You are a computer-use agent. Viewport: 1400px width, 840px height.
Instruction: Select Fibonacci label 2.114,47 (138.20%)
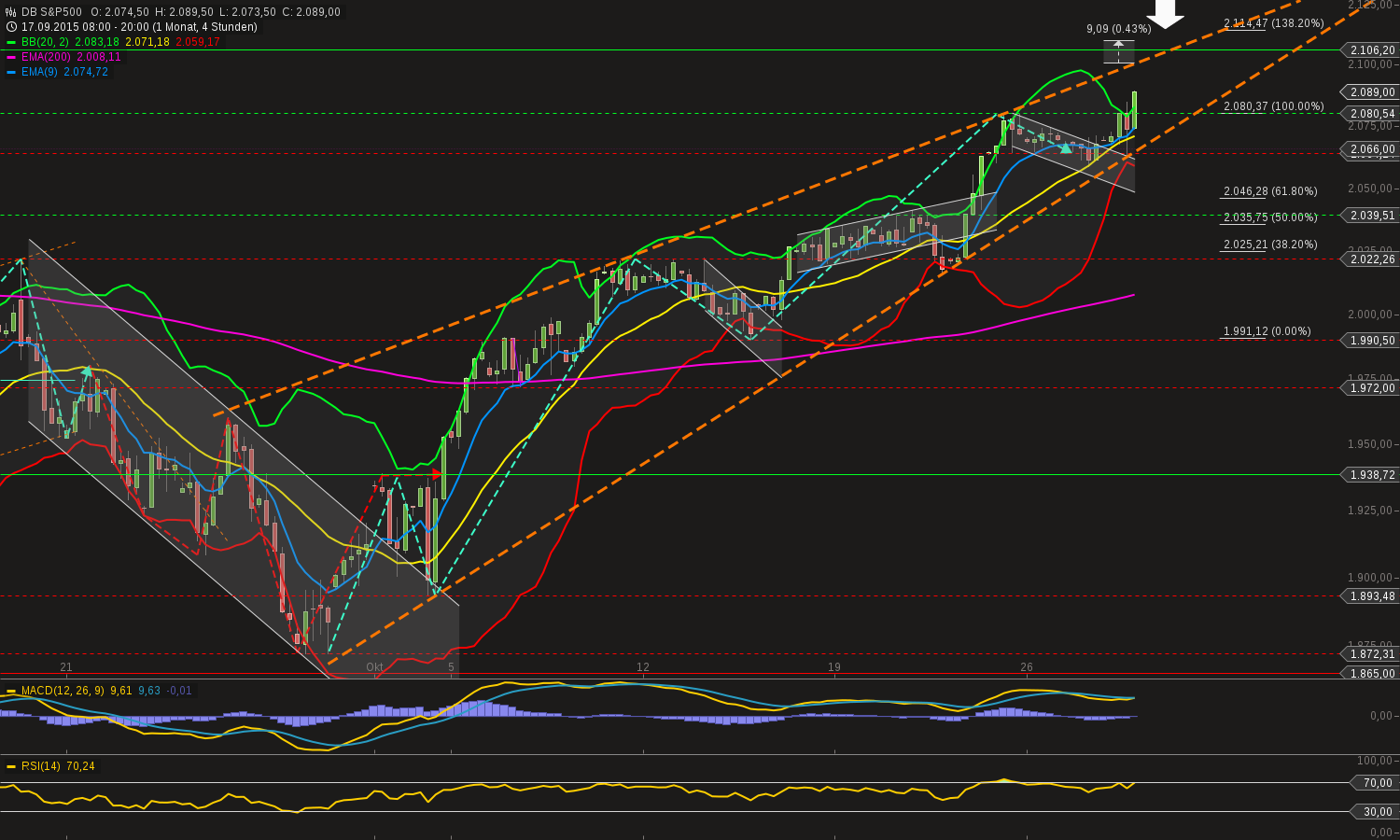tap(1273, 23)
